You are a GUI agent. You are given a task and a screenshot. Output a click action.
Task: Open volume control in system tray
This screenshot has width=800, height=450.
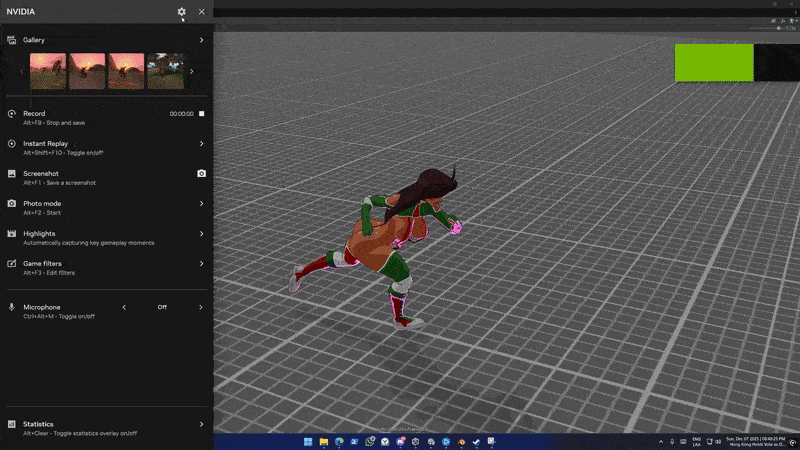point(718,442)
